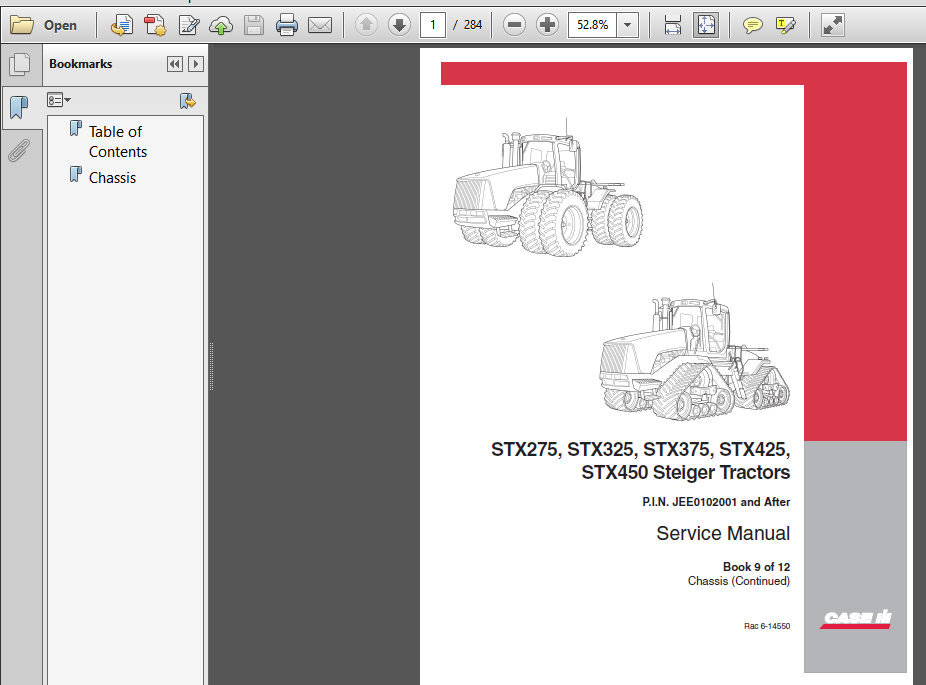Viewport: 926px width, 685px height.
Task: Open the bookmark options dropdown menu
Action: [58, 100]
